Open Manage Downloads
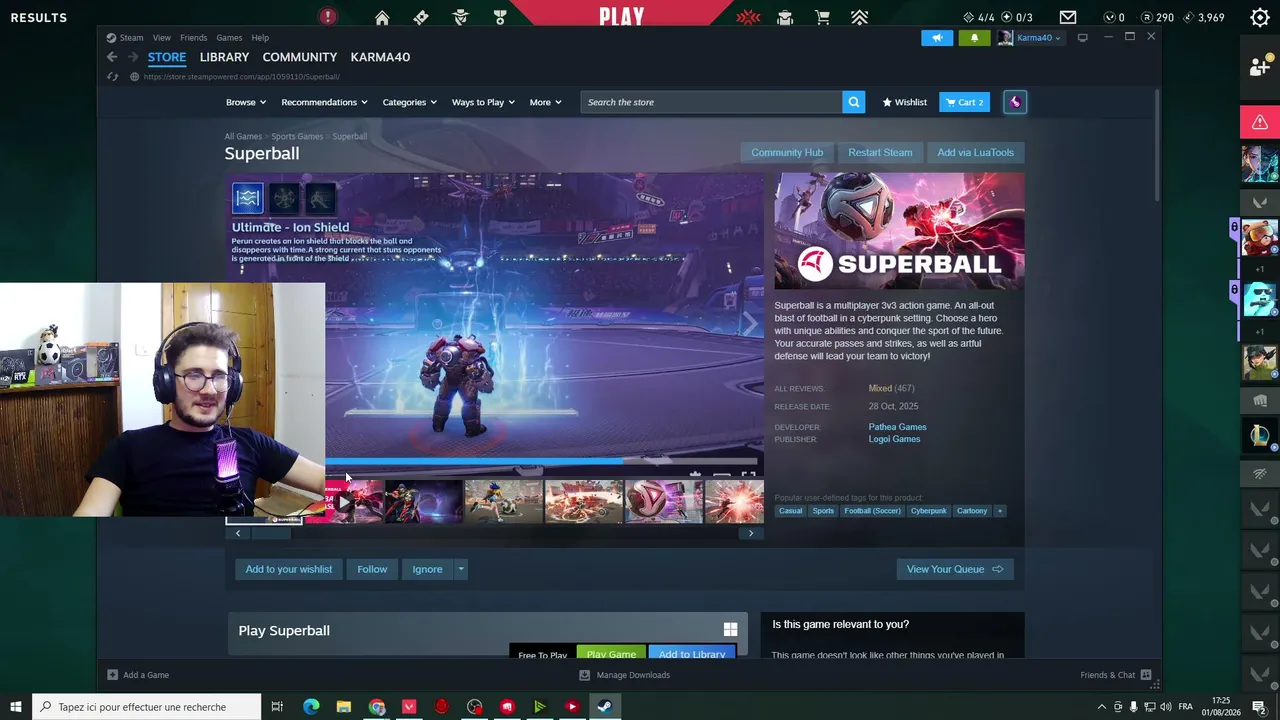Viewport: 1280px width, 720px height. [625, 675]
